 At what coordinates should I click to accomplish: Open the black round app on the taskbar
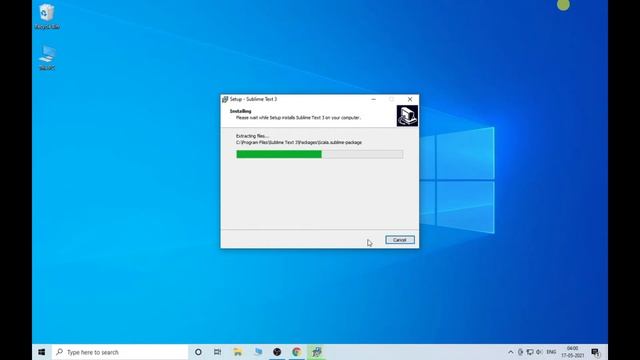point(277,352)
